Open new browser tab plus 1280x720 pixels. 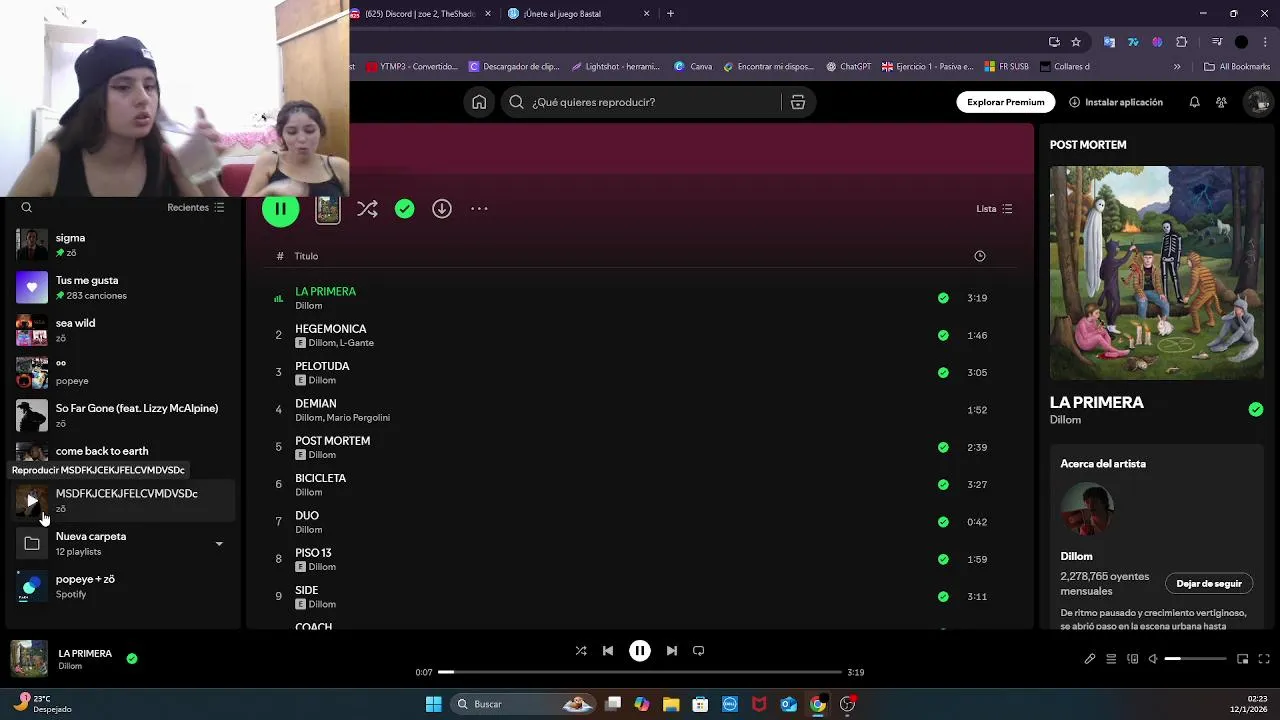tap(670, 14)
